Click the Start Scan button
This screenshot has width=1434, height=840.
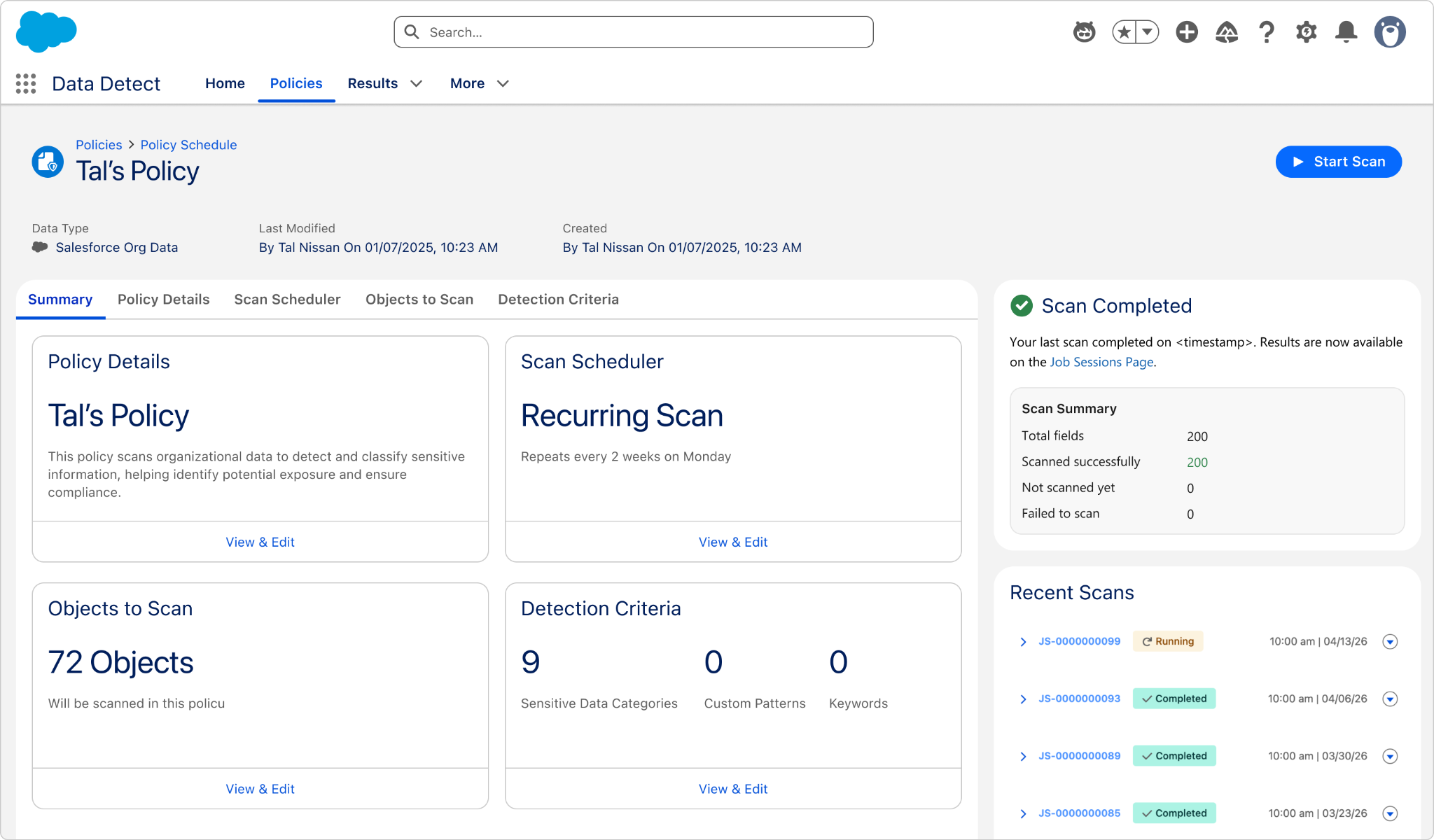coord(1339,162)
